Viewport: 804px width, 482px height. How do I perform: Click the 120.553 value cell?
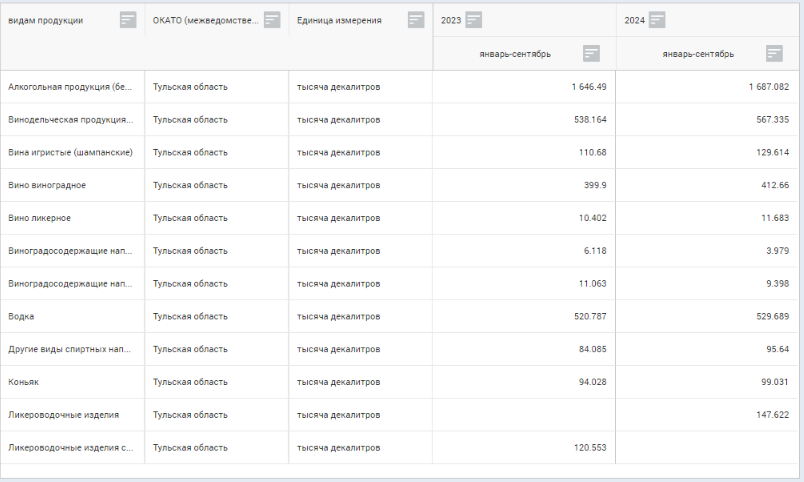tap(588, 448)
